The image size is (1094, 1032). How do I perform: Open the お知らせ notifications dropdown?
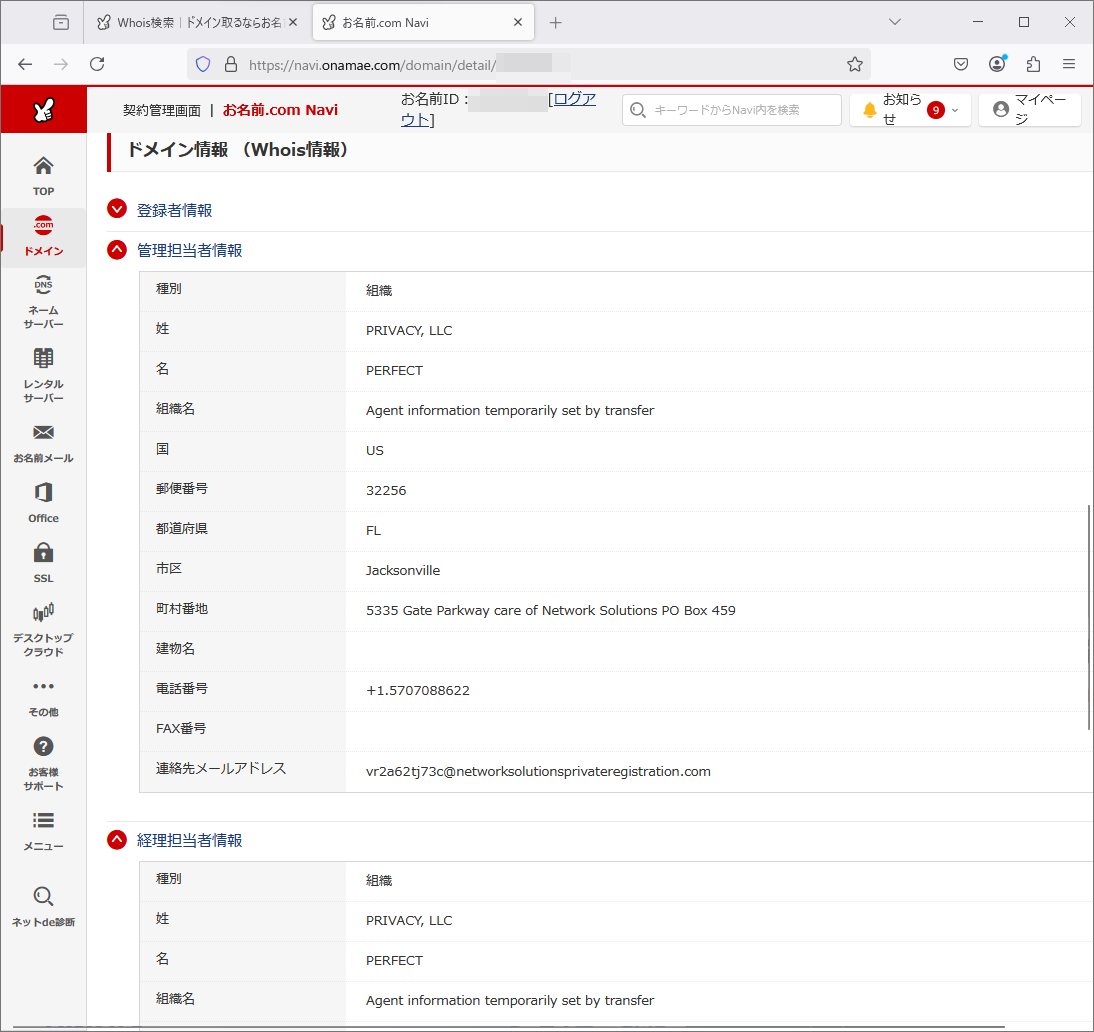pos(910,110)
